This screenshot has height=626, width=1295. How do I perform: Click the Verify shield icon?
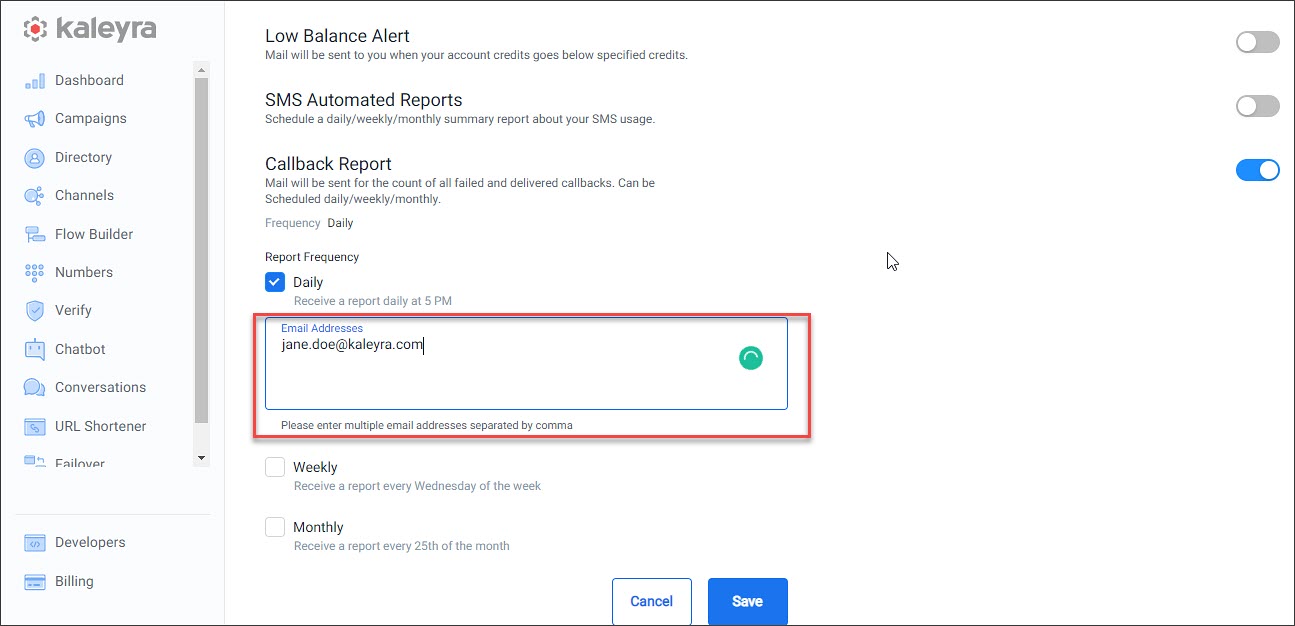pyautogui.click(x=35, y=311)
